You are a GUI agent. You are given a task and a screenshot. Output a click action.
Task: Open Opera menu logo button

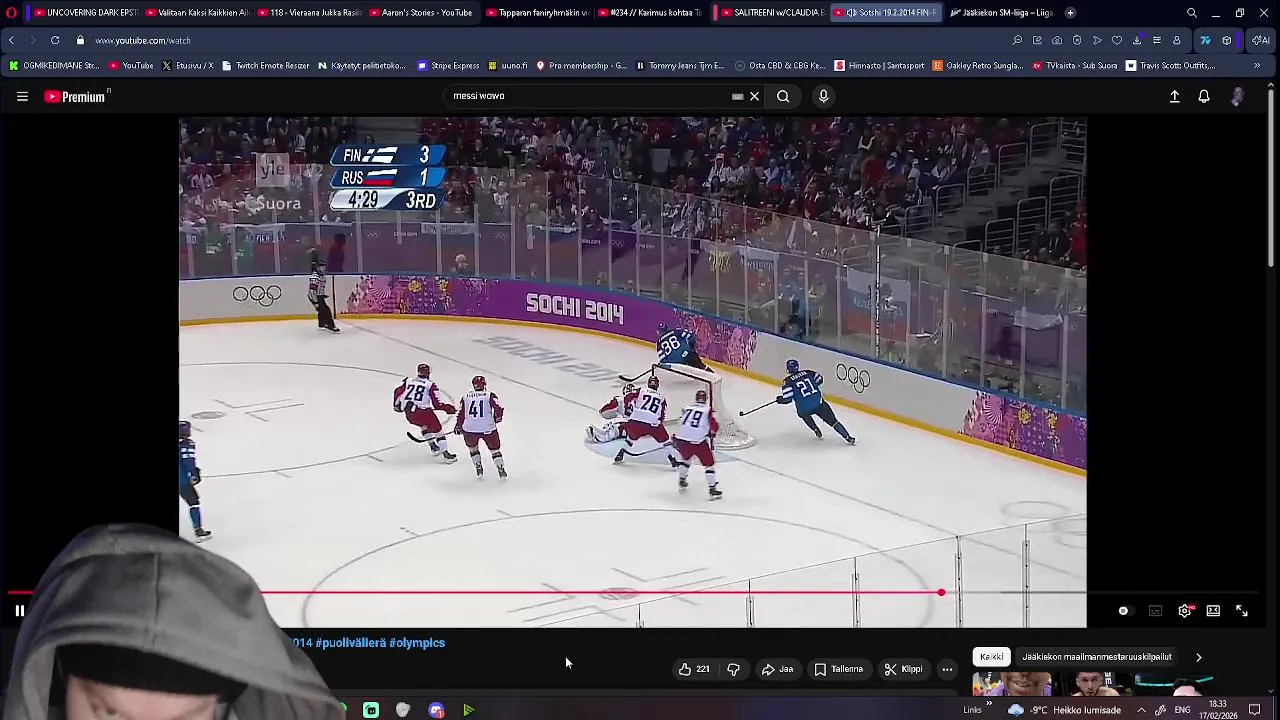point(11,13)
